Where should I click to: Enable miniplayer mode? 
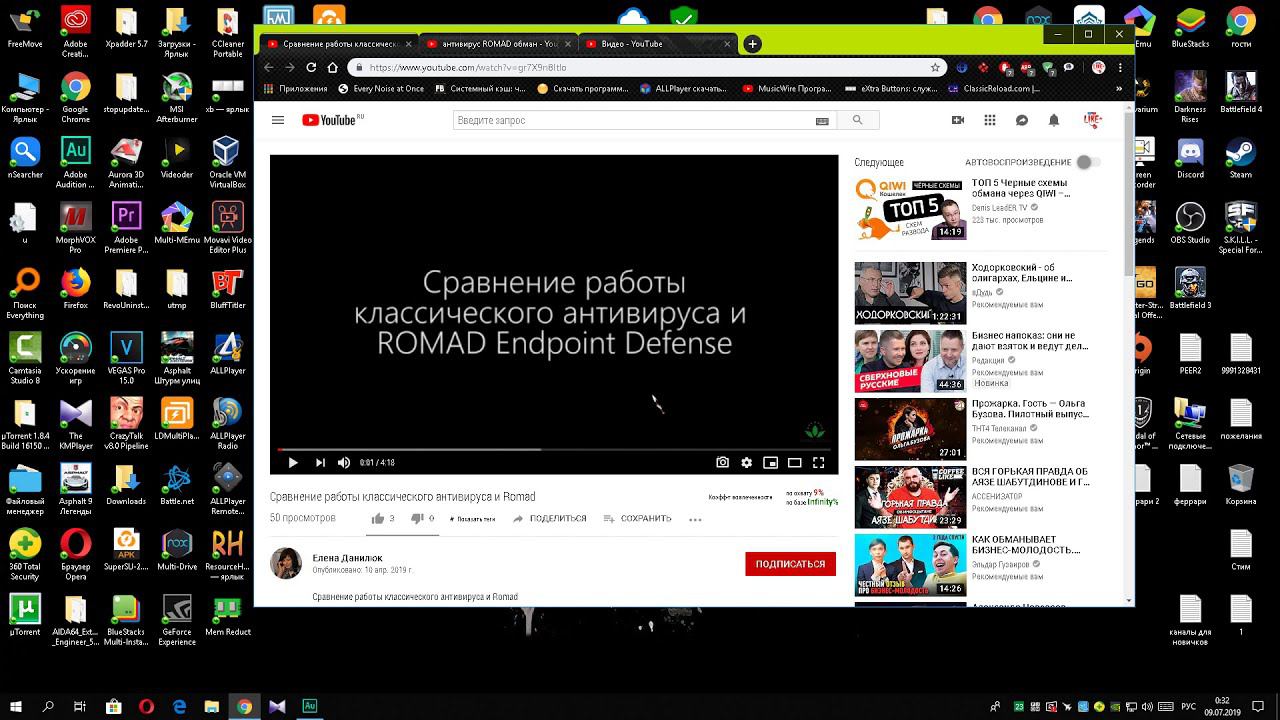(x=771, y=462)
